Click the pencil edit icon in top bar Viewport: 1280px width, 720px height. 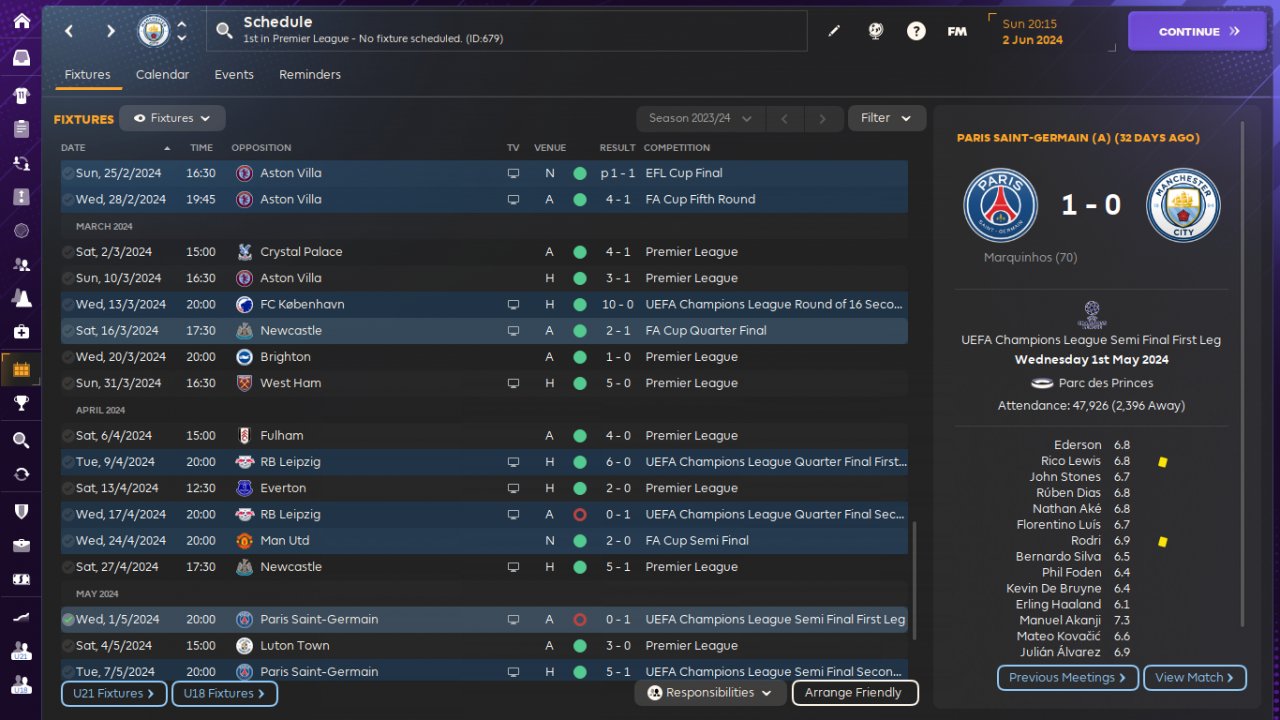[834, 31]
